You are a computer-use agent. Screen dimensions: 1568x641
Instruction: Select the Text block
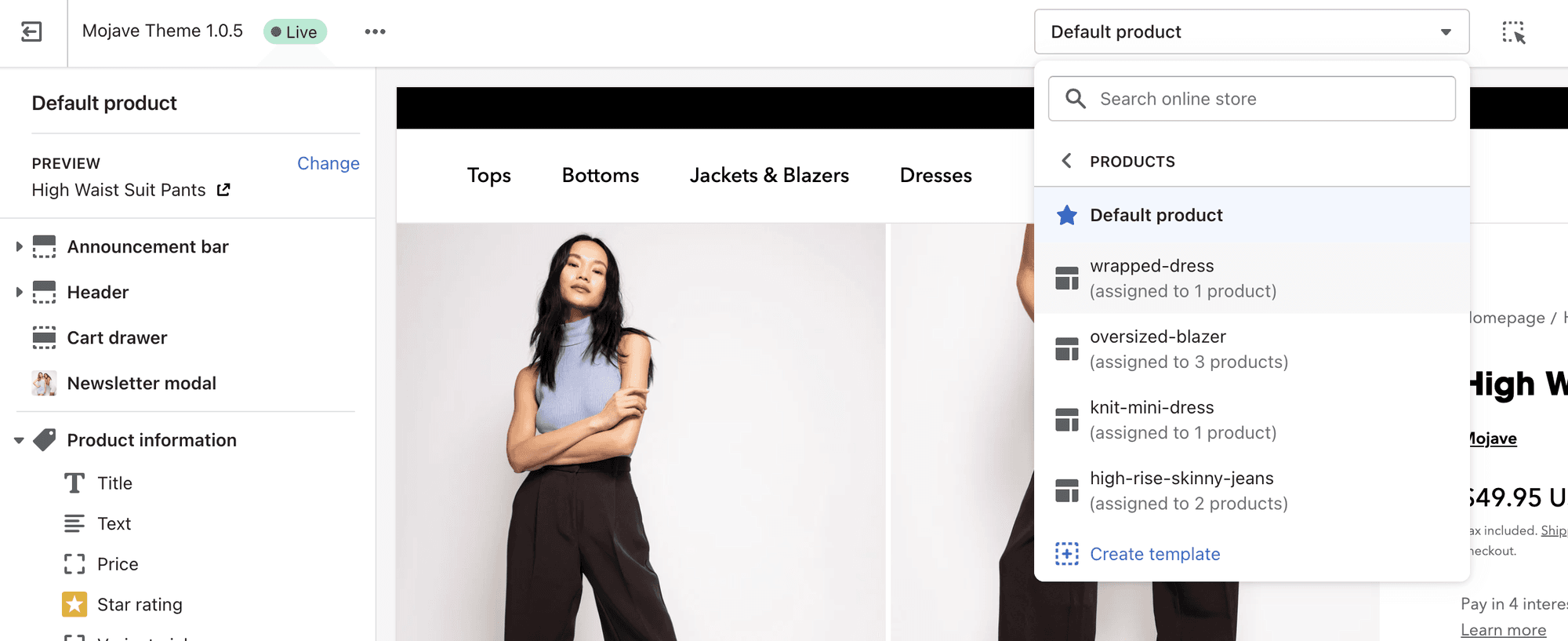pos(114,523)
